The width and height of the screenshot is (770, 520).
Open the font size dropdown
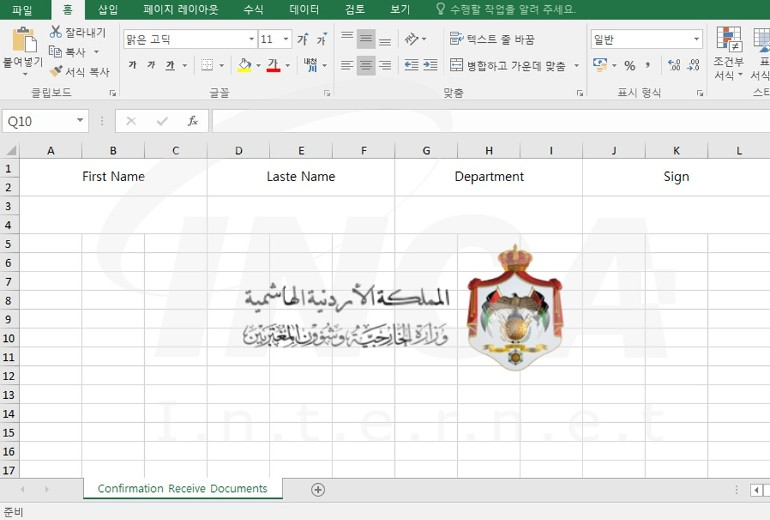click(286, 39)
